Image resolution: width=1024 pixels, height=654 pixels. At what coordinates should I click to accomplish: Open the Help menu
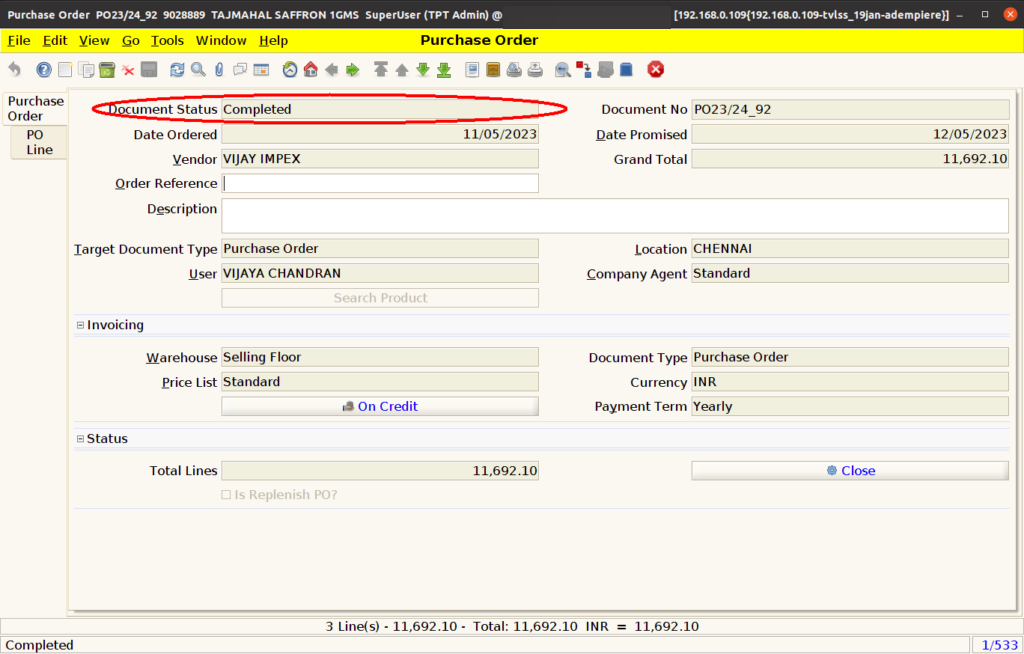point(273,41)
